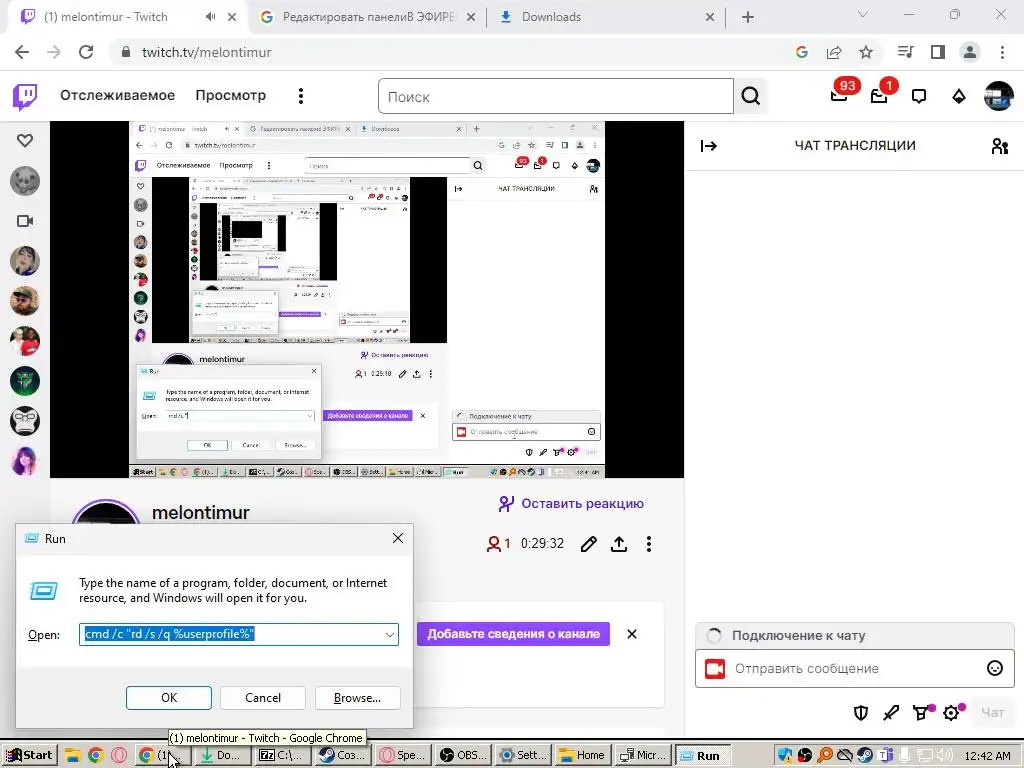Open the gray cat channel avatar in sidebar

click(x=25, y=181)
